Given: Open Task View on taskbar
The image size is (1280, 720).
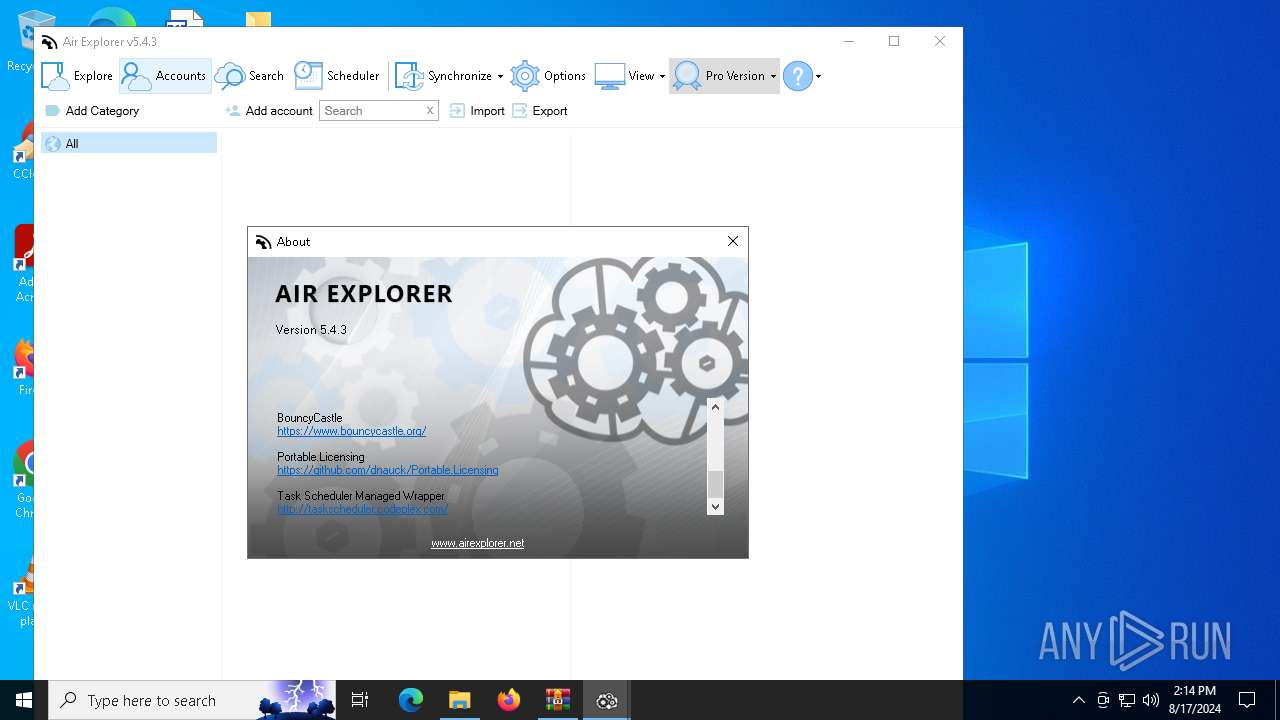Looking at the screenshot, I should tap(361, 700).
